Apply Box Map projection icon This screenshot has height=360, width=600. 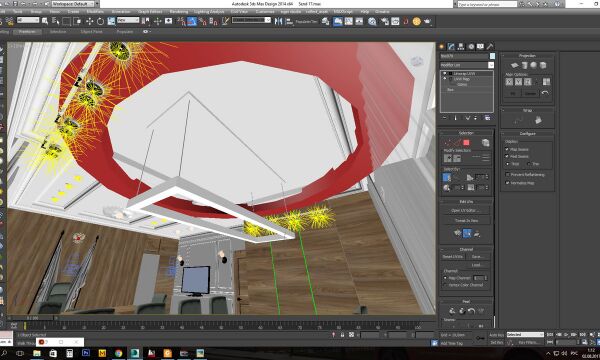pos(543,65)
